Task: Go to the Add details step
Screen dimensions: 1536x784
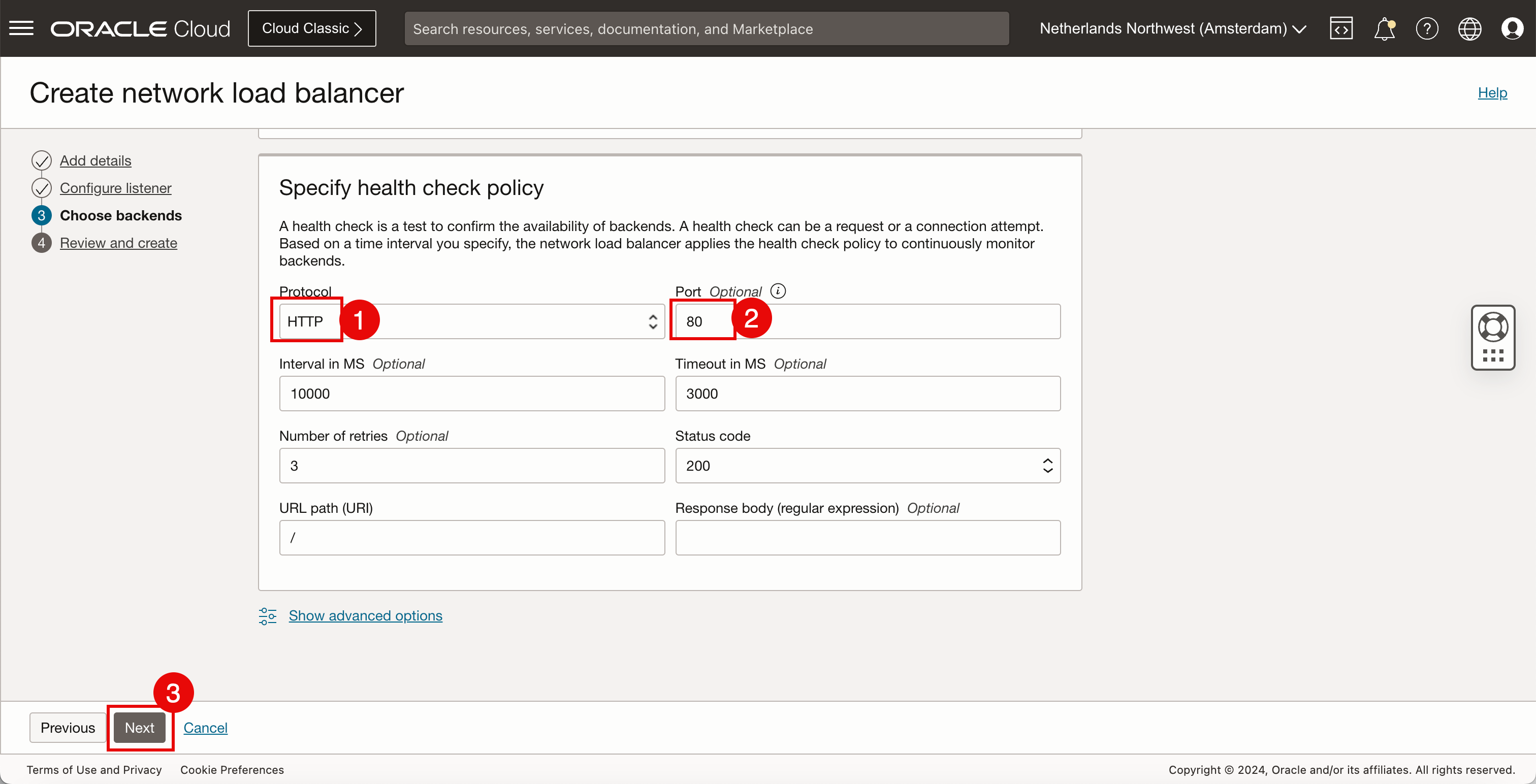Action: [x=95, y=160]
